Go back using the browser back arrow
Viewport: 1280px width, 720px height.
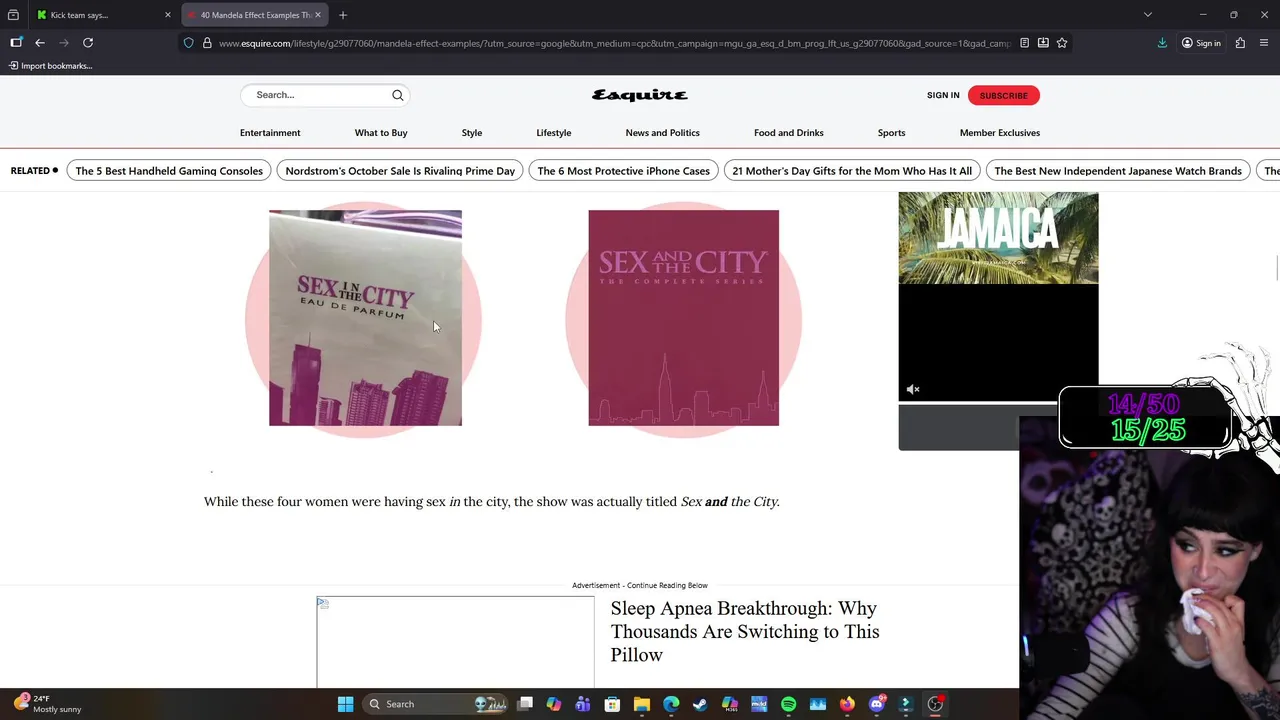coord(40,43)
